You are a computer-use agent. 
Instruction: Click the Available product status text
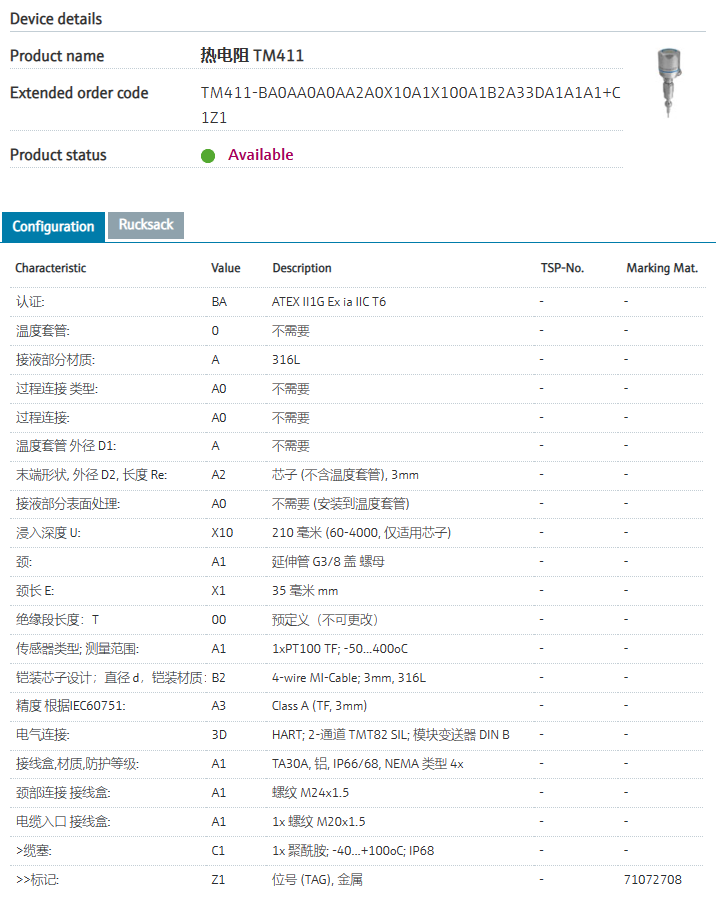tap(261, 155)
